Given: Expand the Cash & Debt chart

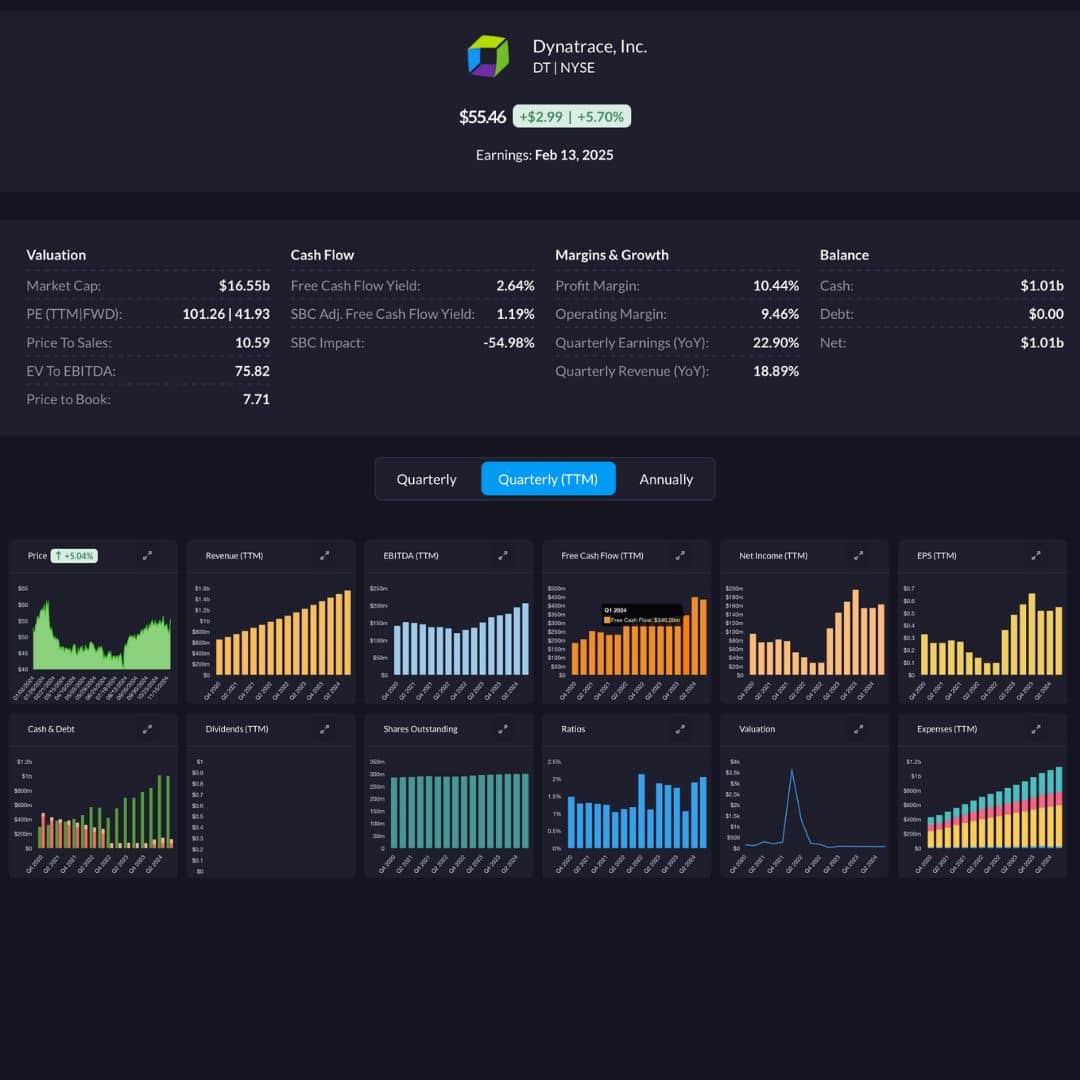Looking at the screenshot, I should click(147, 729).
